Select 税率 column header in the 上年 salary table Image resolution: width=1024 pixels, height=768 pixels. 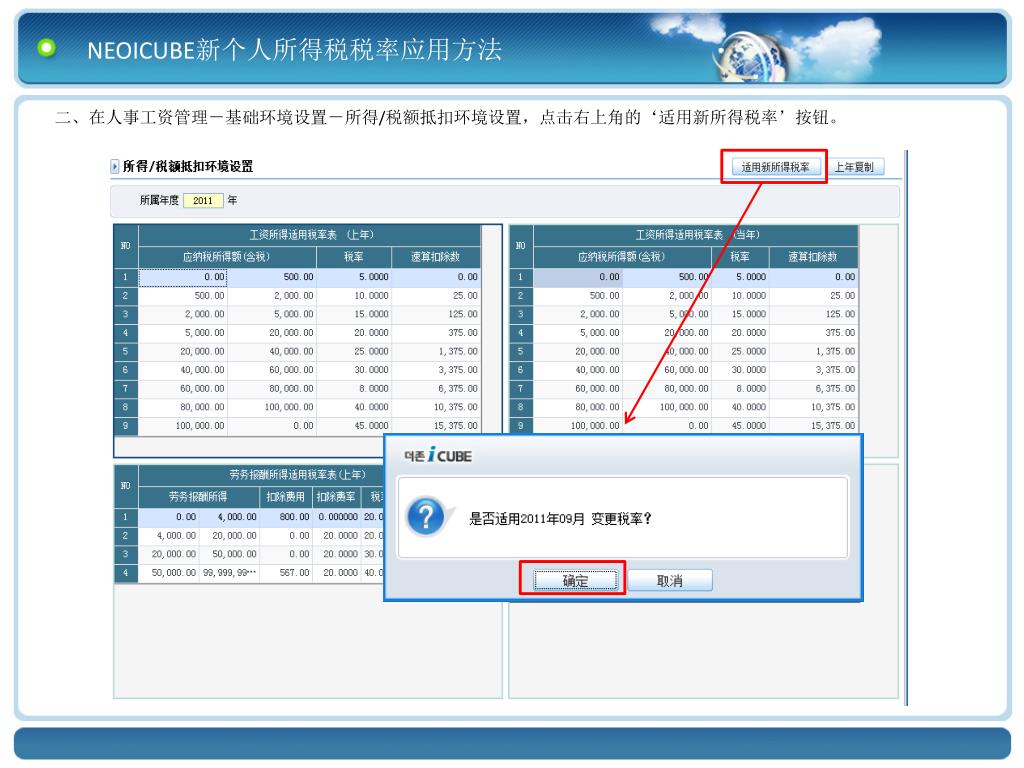pyautogui.click(x=353, y=257)
